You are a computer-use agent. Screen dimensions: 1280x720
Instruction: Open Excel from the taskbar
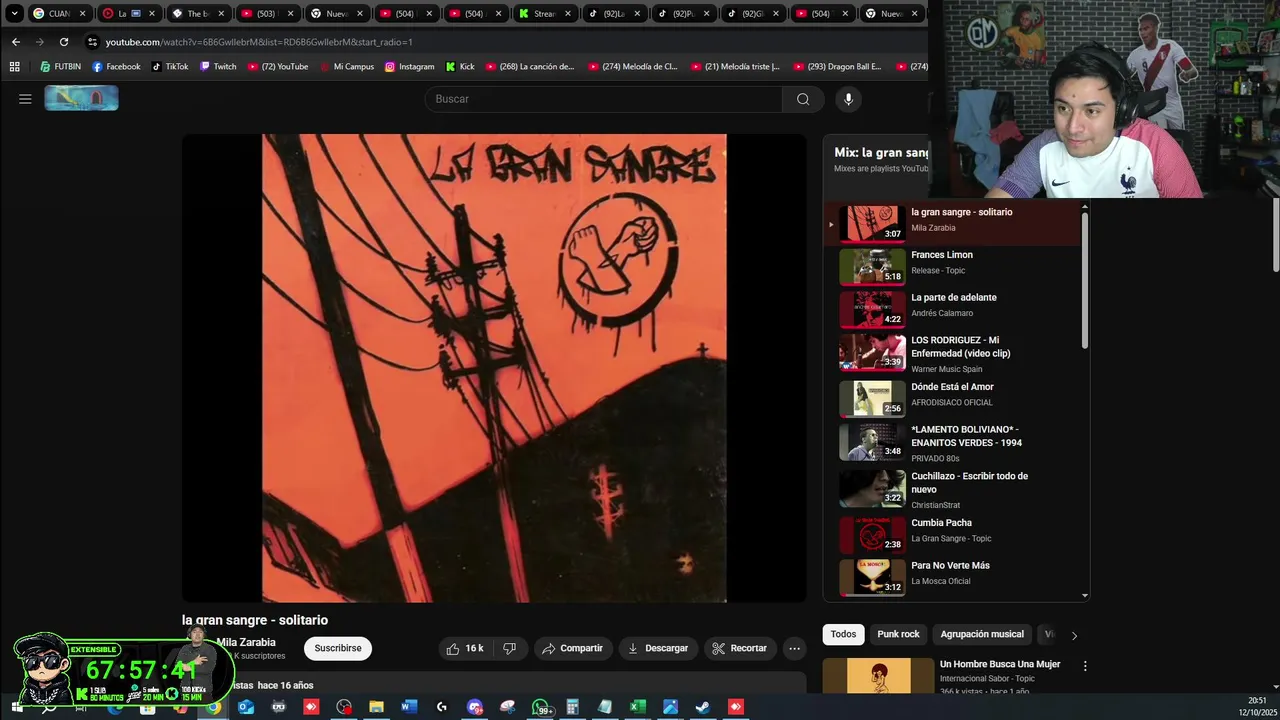click(x=637, y=707)
